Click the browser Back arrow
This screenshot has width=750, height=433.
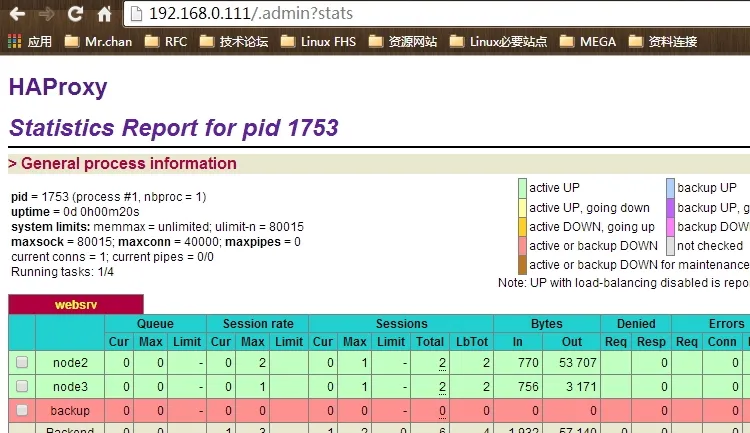tap(17, 14)
